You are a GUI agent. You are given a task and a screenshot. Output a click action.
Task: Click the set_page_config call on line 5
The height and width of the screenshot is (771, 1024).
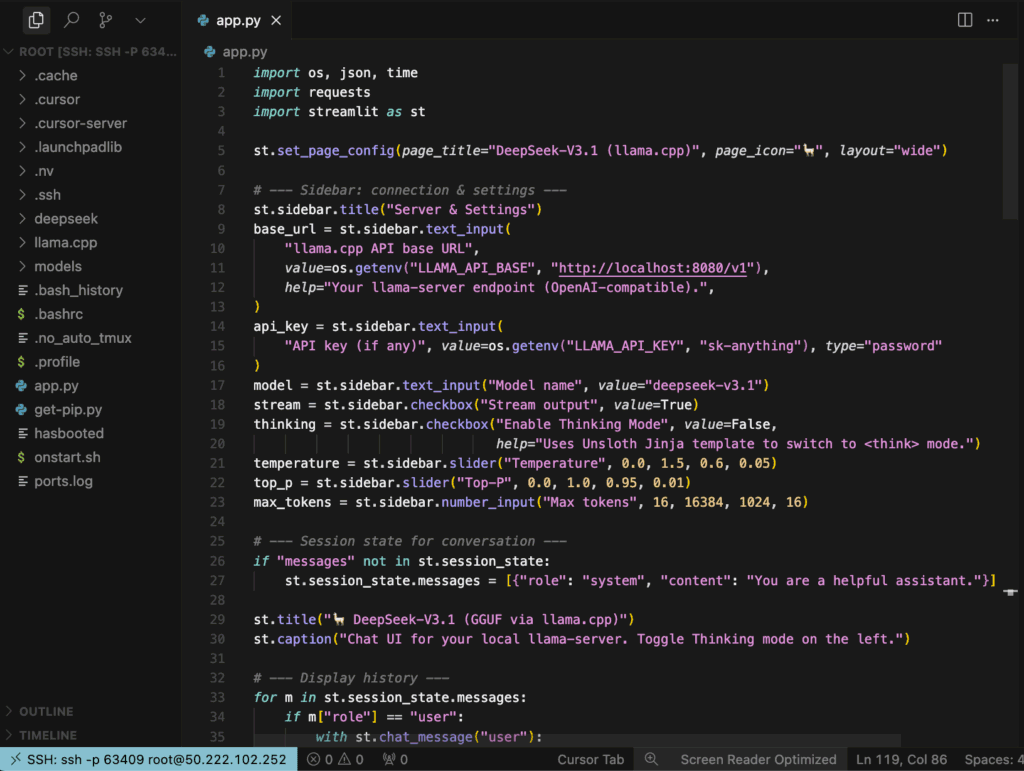(x=335, y=151)
